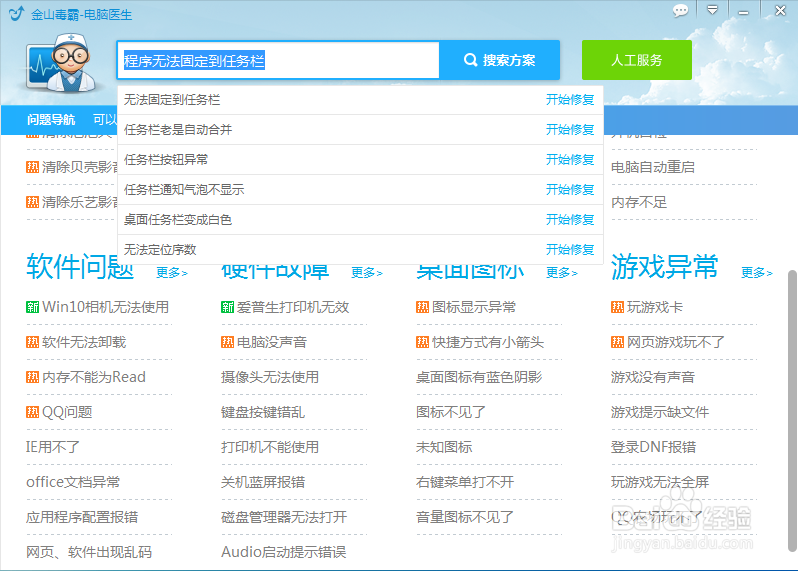Open 应用程序配置报错 problem
The height and width of the screenshot is (571, 798).
click(82, 517)
